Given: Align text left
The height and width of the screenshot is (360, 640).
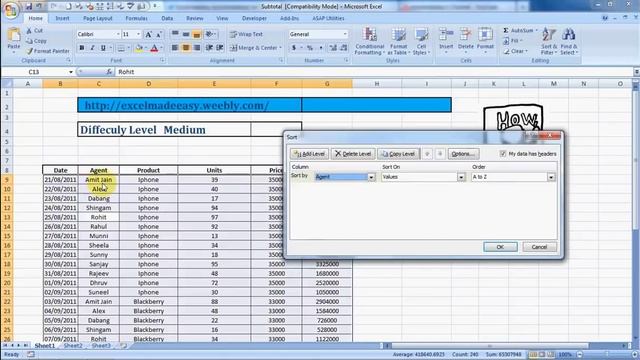Looking at the screenshot, I should [x=175, y=48].
